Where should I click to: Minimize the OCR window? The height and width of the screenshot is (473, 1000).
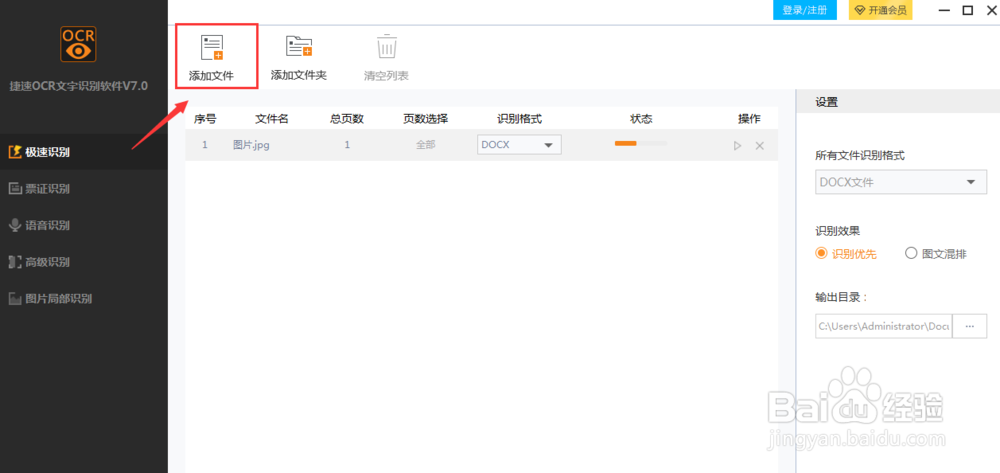(944, 10)
